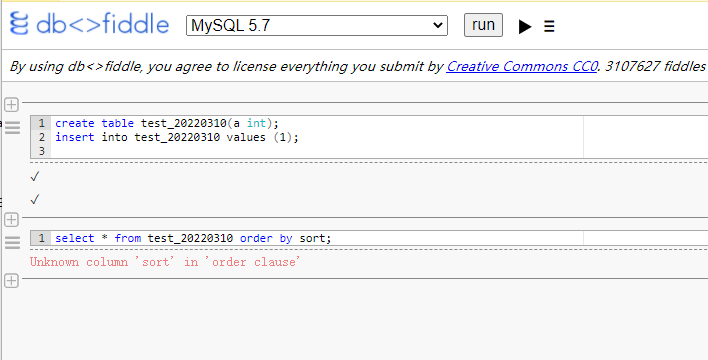Click the plus icon above the create table batch
Screen dimensions: 708x360
coord(11,105)
